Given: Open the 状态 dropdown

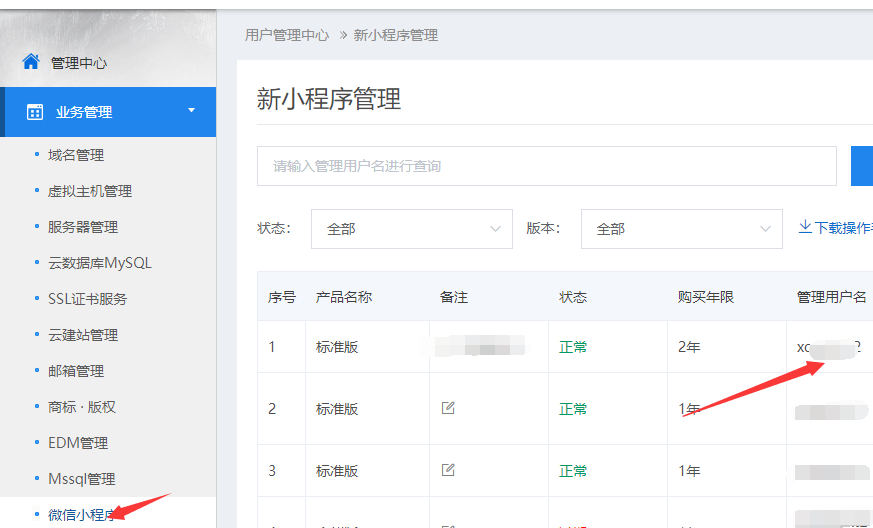Looking at the screenshot, I should click(411, 229).
